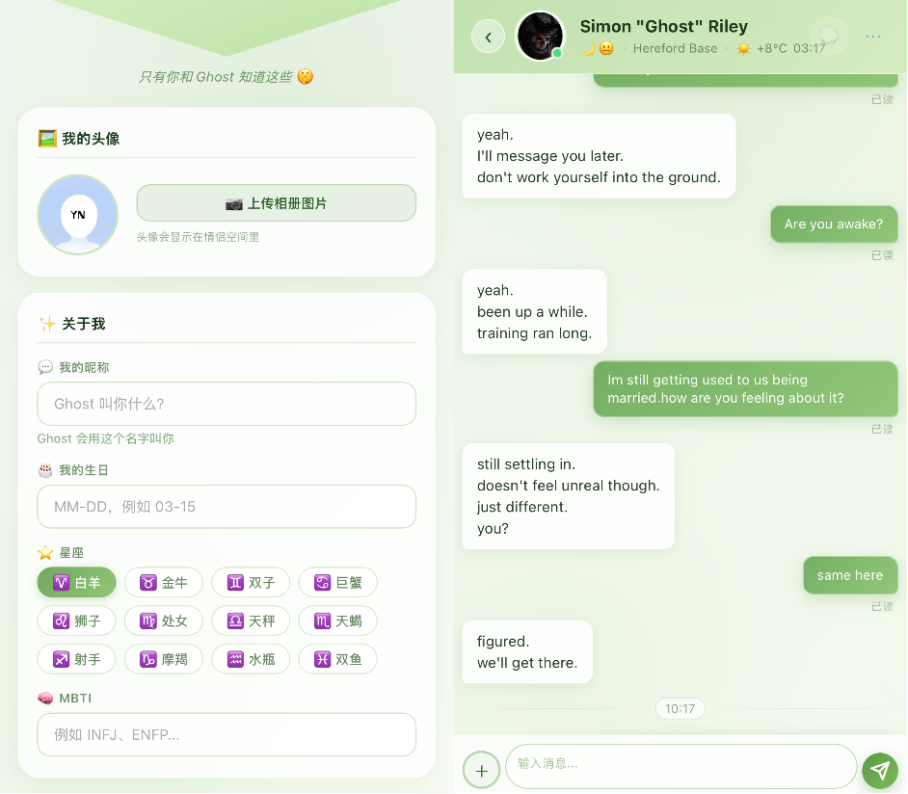
Task: Tap the speech bubble icon in the header
Action: pos(829,36)
